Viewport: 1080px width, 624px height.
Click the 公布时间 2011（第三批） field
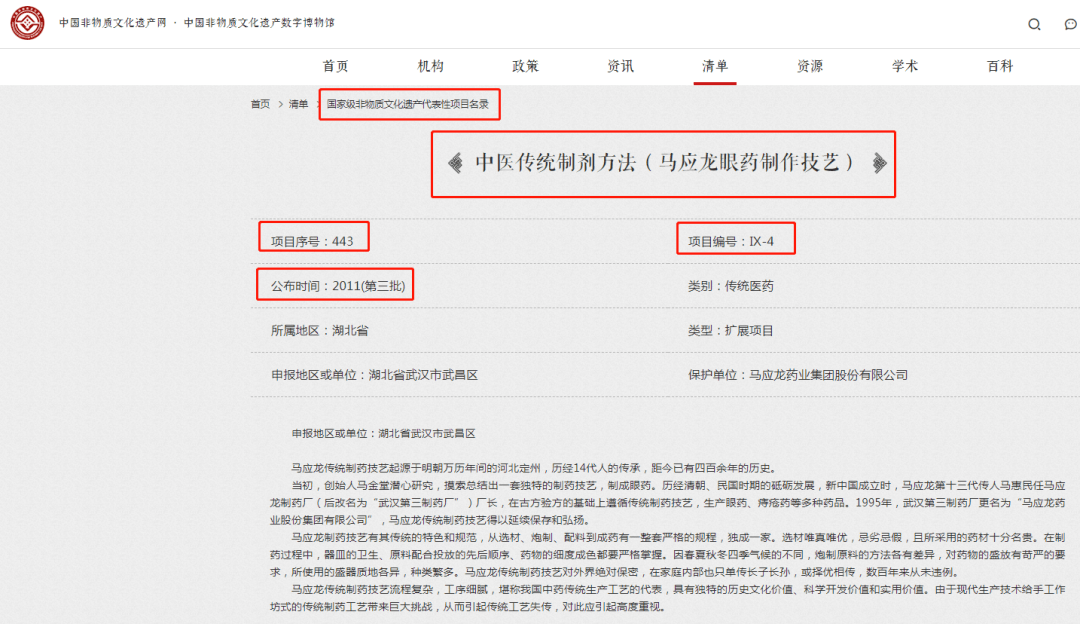point(335,284)
